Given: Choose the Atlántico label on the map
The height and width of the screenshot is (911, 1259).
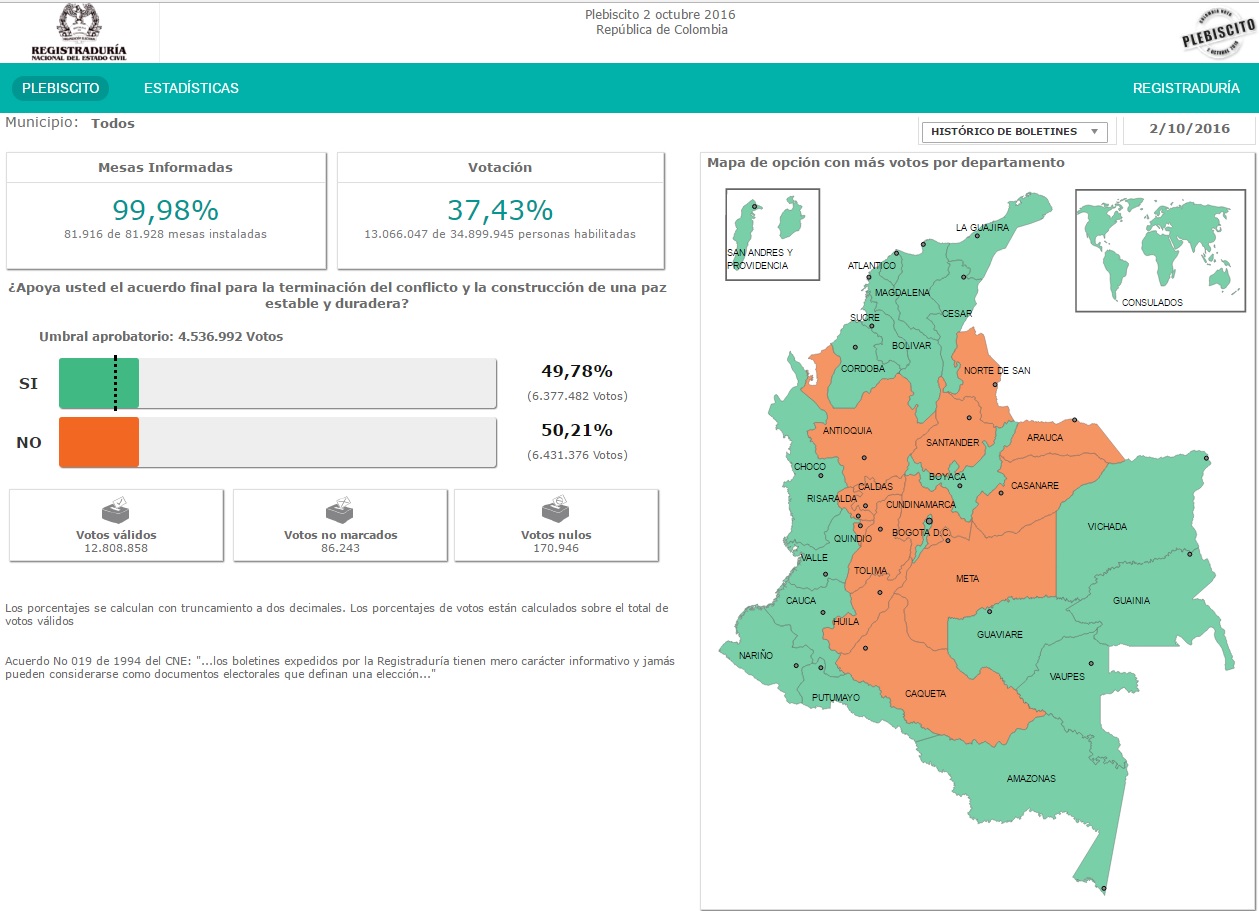Looking at the screenshot, I should click(x=872, y=266).
